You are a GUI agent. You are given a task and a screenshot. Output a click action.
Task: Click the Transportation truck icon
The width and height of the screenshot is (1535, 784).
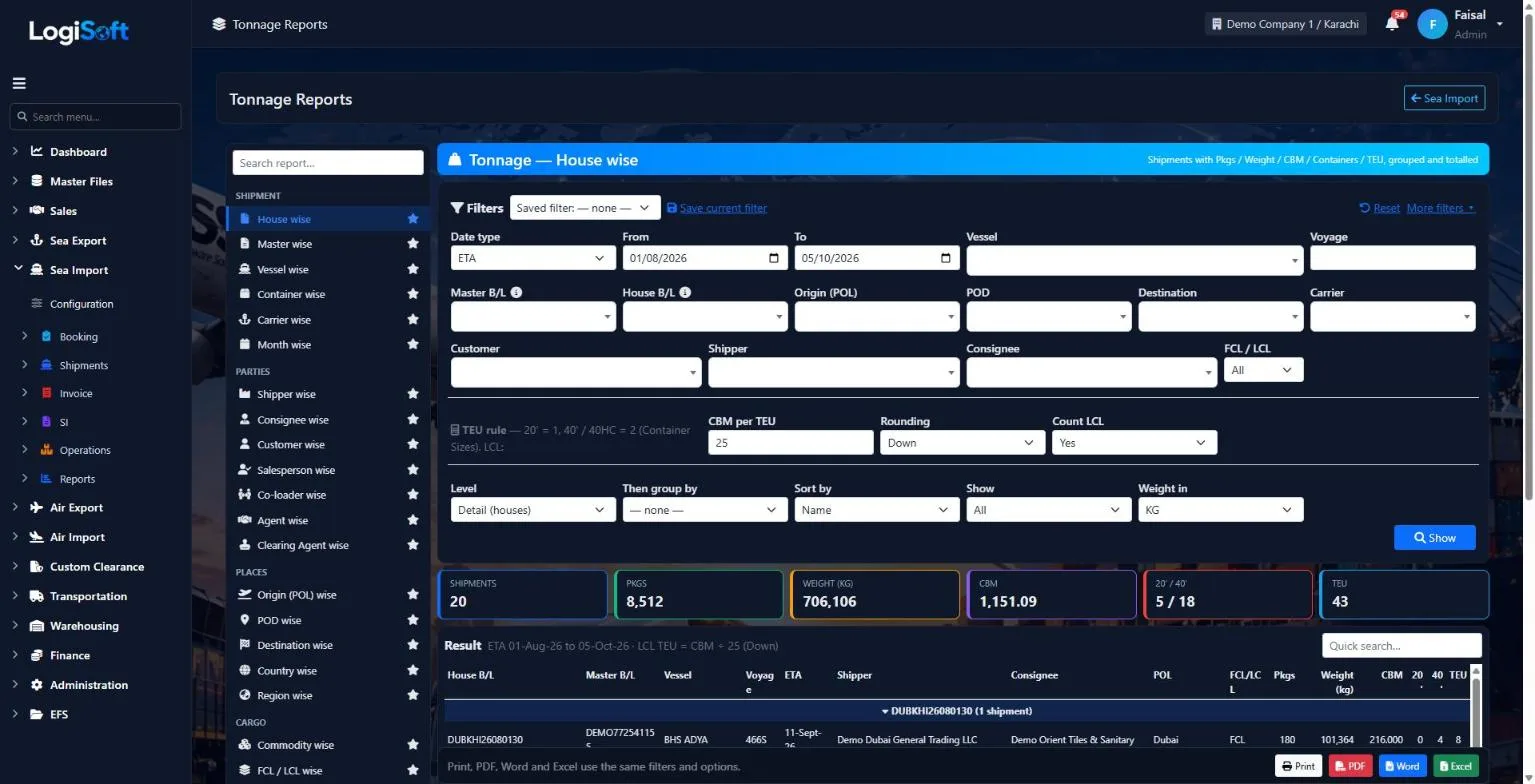[x=37, y=596]
